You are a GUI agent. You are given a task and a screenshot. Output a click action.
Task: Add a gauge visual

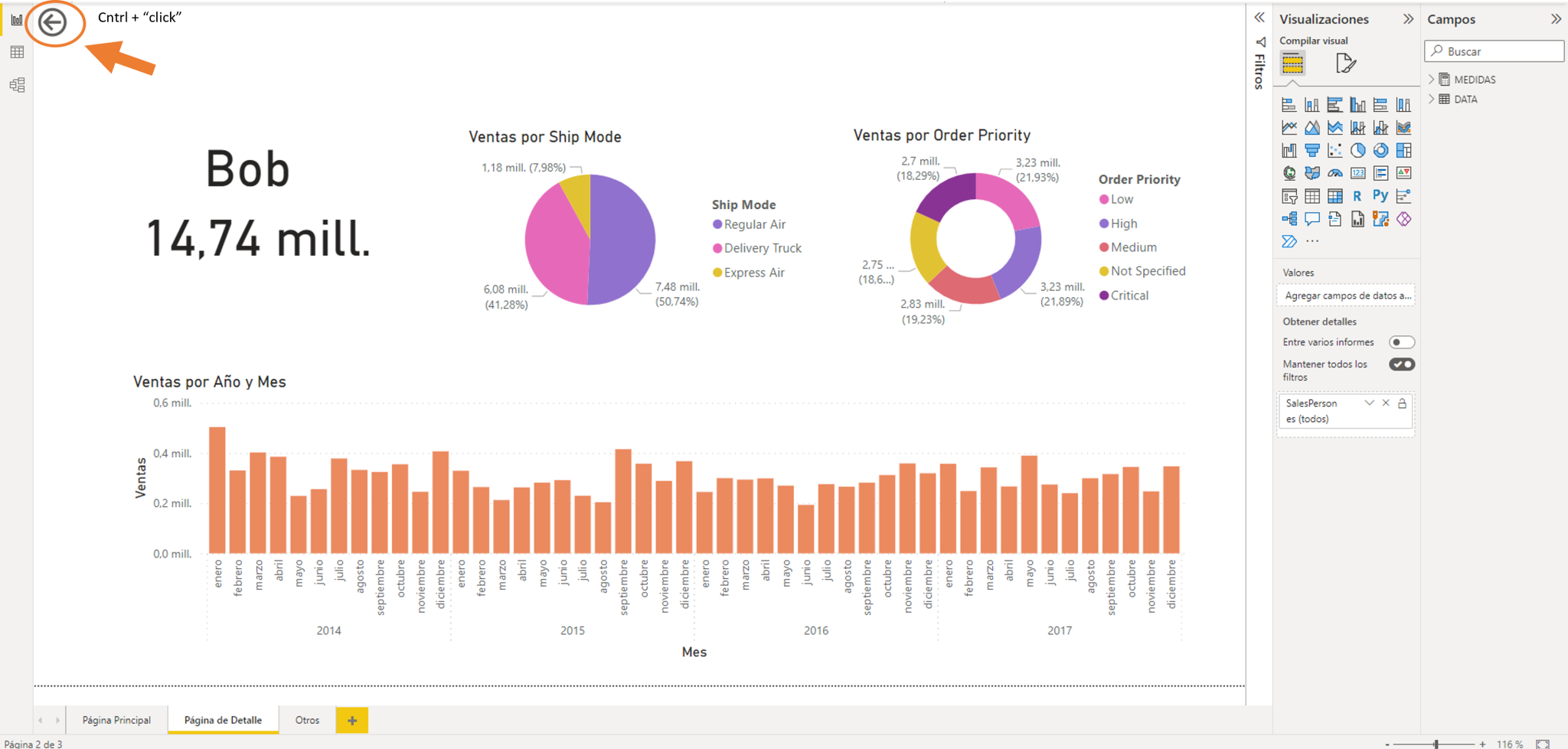(1334, 173)
